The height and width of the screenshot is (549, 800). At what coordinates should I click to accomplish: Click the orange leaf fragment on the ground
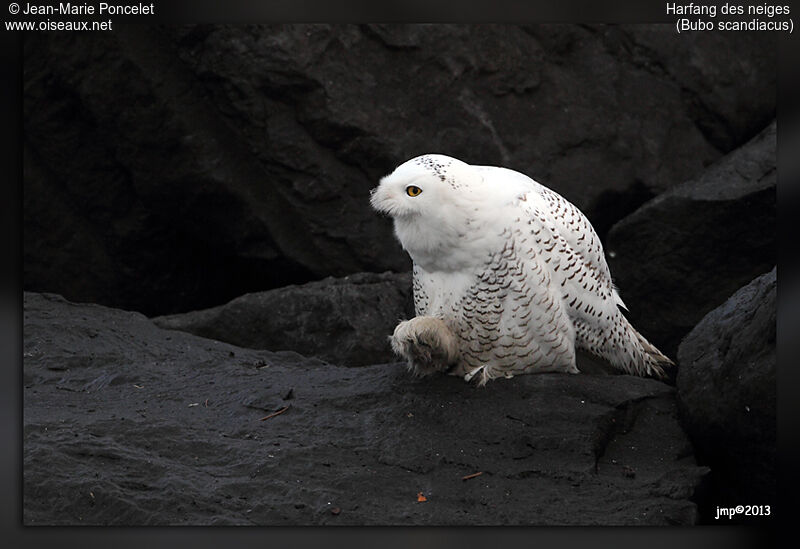[x=421, y=497]
